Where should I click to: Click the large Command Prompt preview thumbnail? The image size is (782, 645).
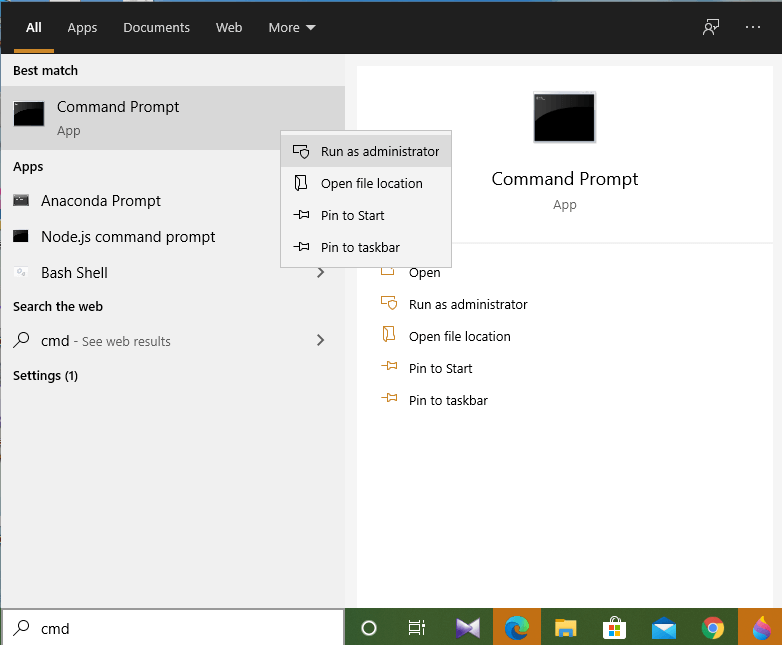pyautogui.click(x=565, y=117)
